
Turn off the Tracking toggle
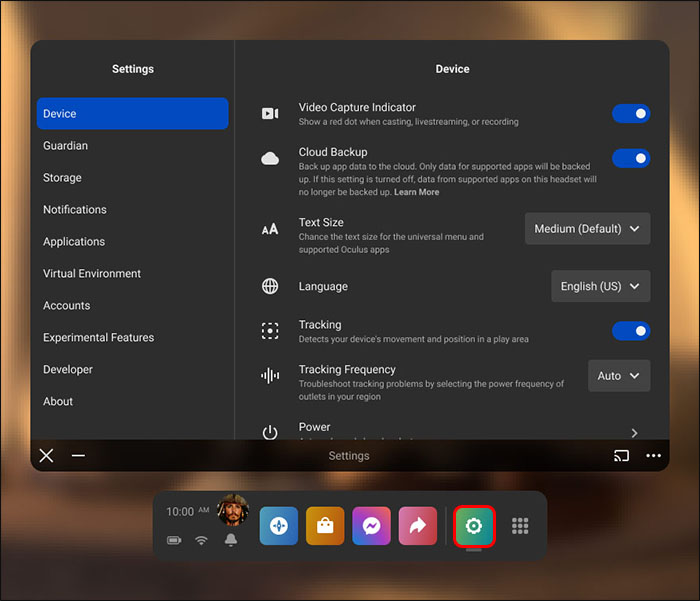[631, 331]
